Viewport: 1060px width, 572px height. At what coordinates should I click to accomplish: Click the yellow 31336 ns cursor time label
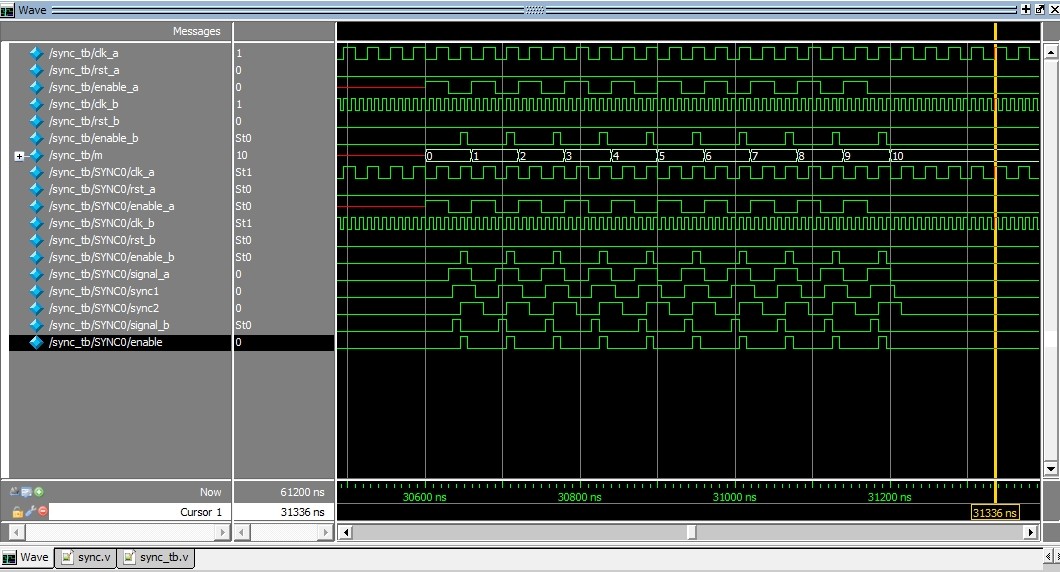(x=994, y=513)
